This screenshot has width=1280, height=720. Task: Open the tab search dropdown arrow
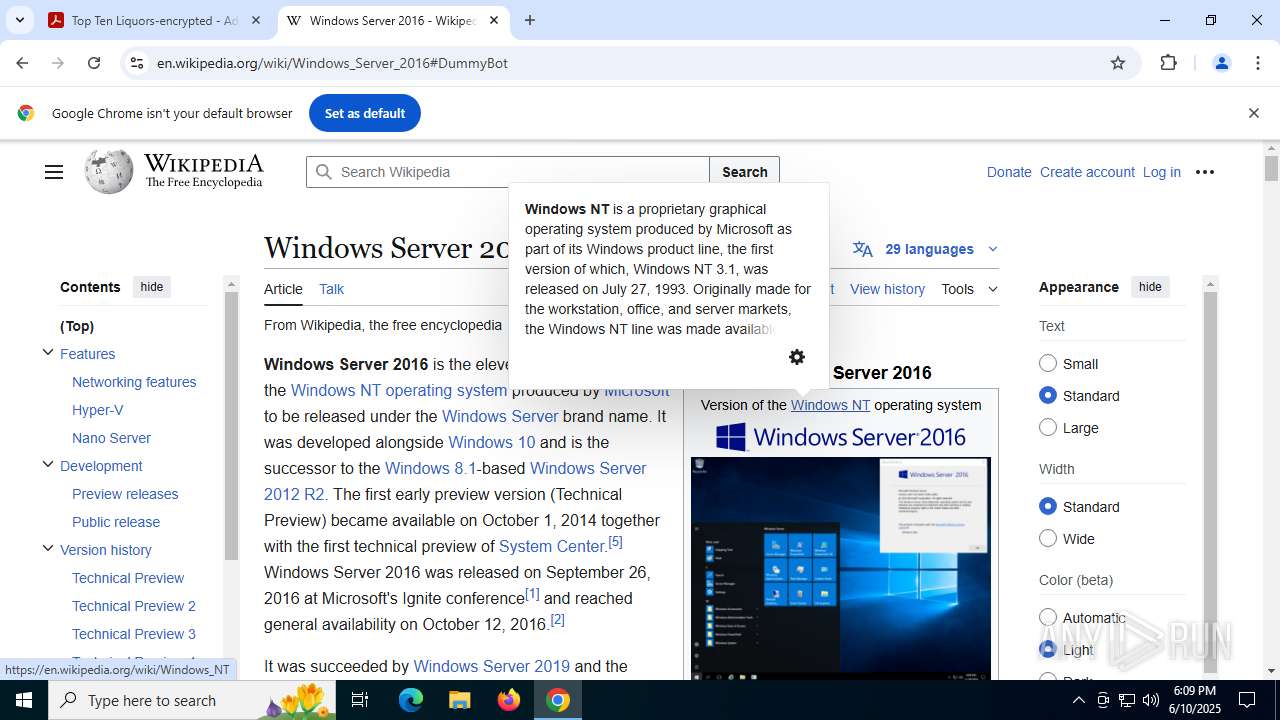pyautogui.click(x=19, y=20)
